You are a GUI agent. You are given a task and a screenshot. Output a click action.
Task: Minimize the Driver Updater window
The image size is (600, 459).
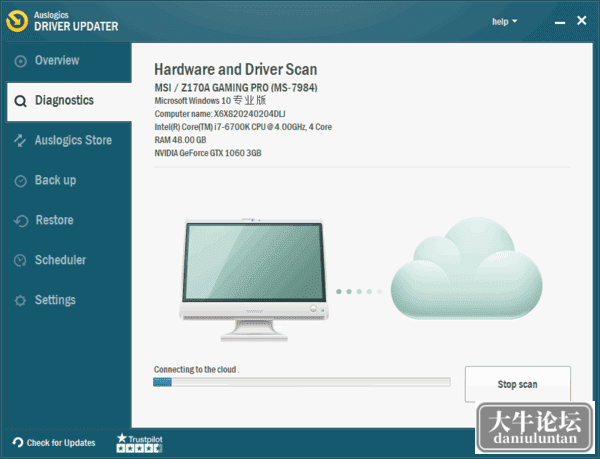coord(560,21)
